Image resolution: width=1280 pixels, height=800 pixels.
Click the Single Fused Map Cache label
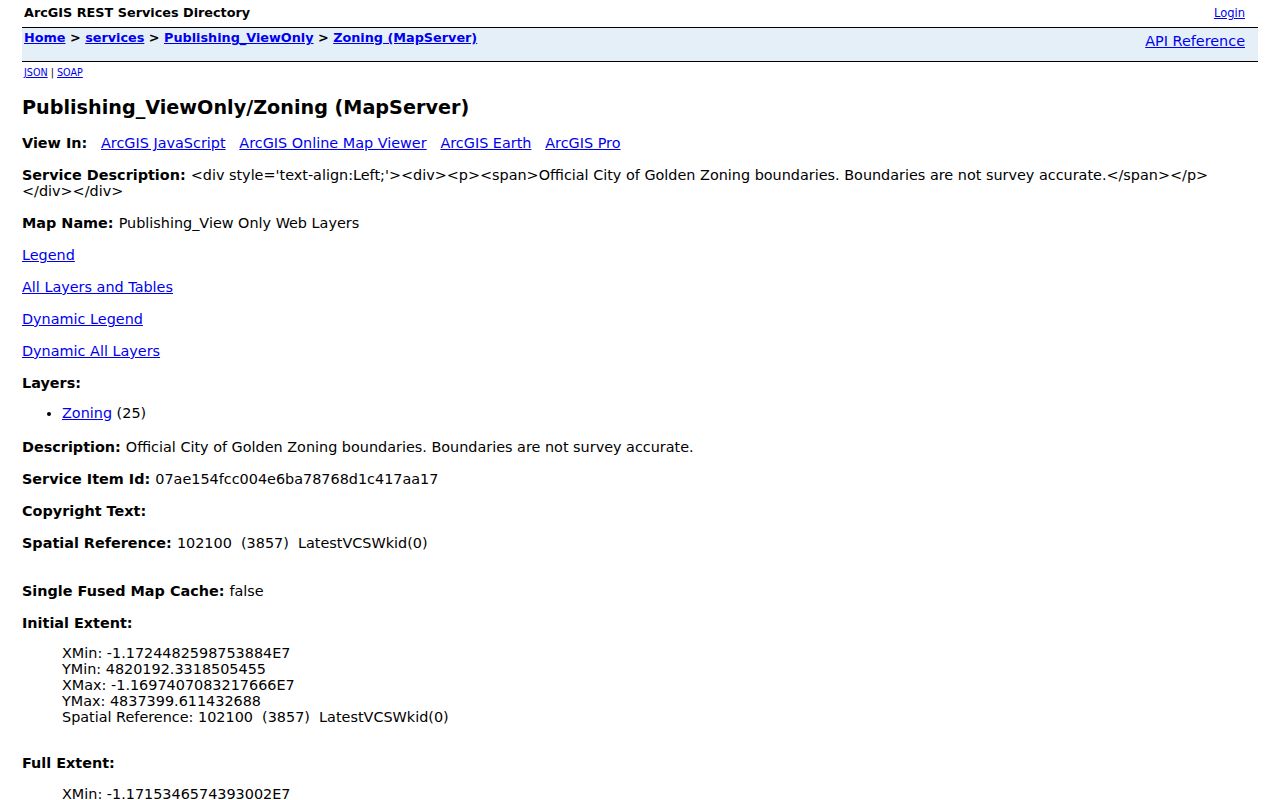point(123,591)
